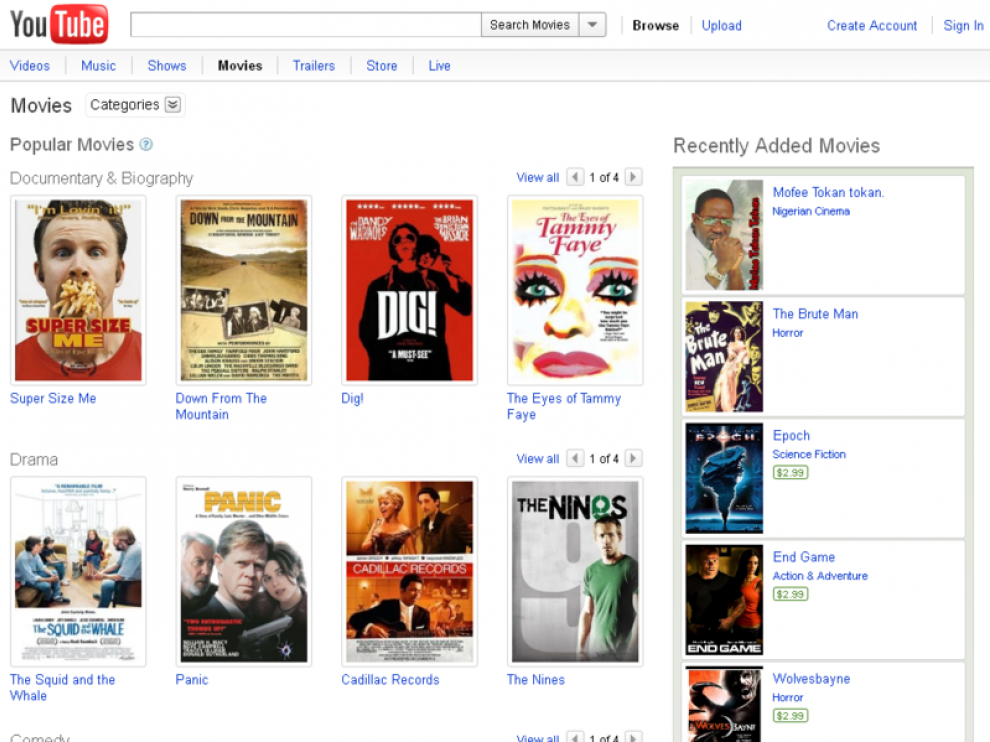The width and height of the screenshot is (990, 742).
Task: Open the Videos tab
Action: point(30,66)
